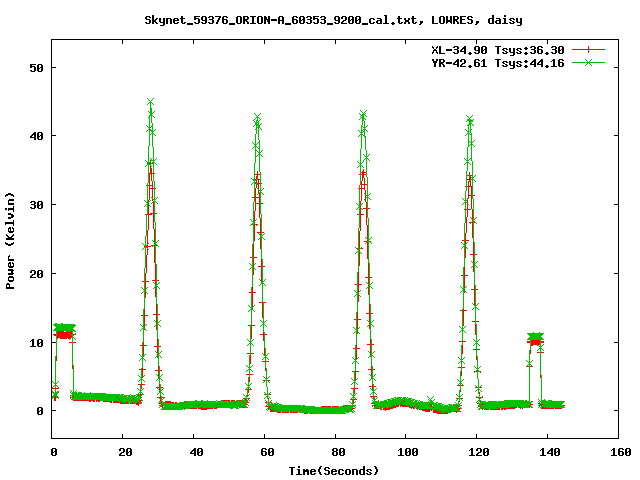Click the x-axis tick label 20
Viewport: 640px width, 480px height.
125,452
